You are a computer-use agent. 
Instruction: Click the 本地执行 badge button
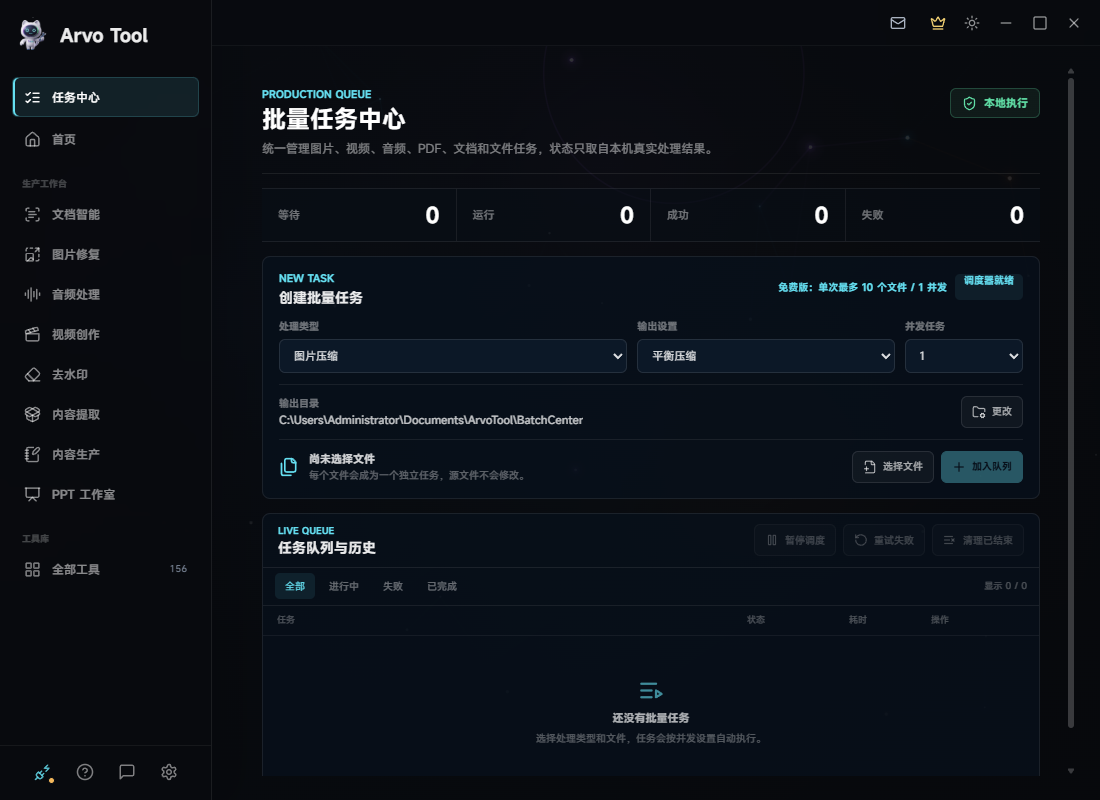[x=995, y=103]
